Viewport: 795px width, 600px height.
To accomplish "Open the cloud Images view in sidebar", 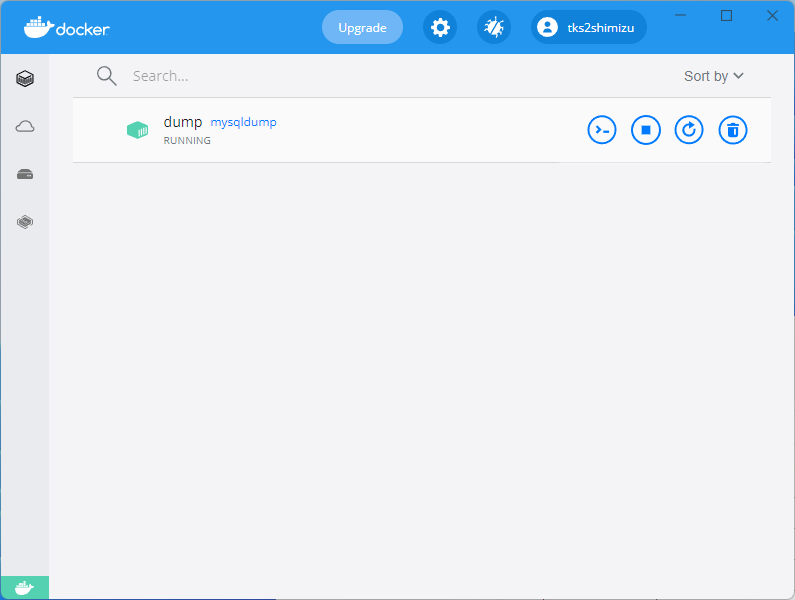I will [25, 126].
